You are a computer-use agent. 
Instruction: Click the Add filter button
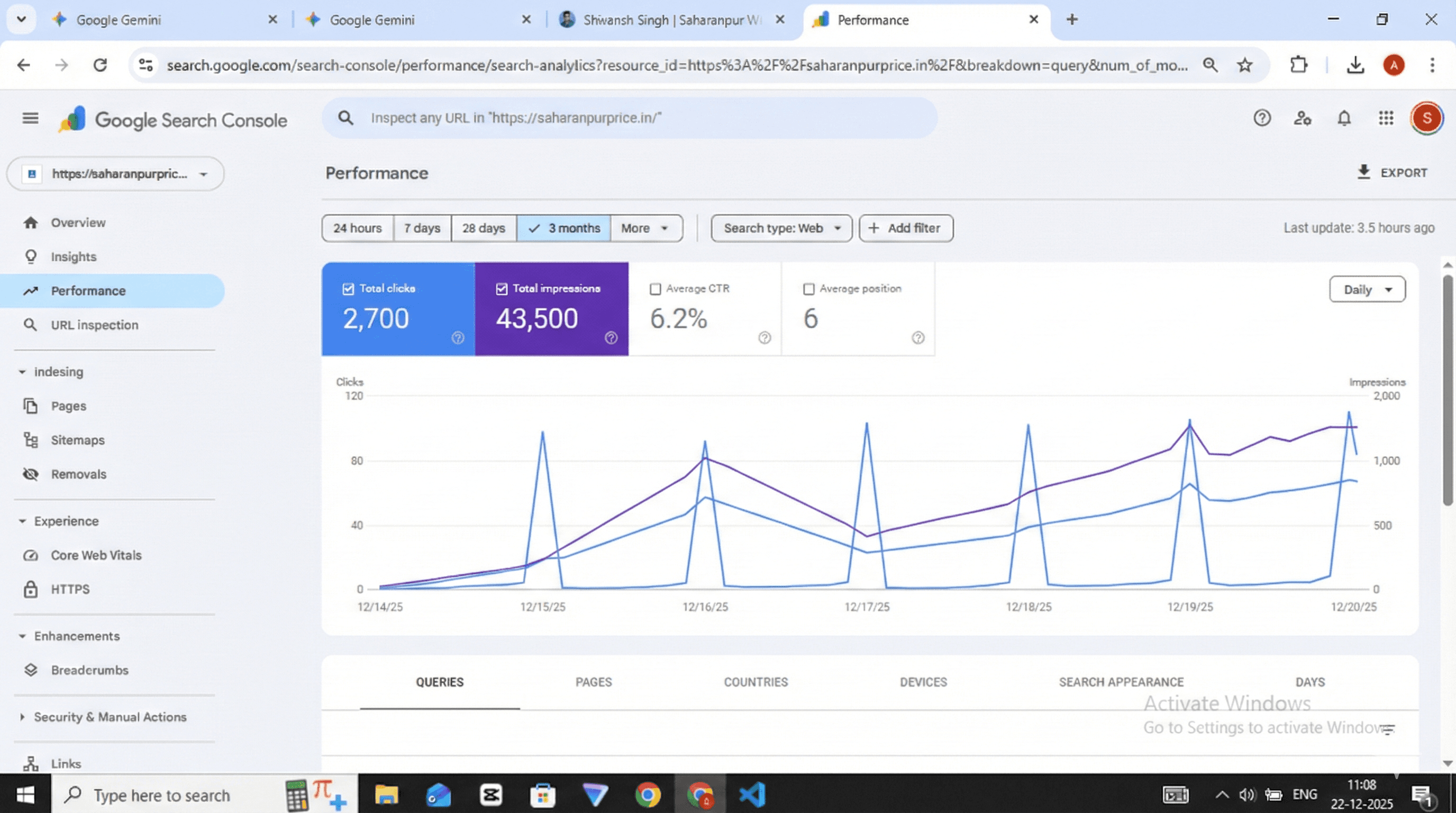pos(906,229)
